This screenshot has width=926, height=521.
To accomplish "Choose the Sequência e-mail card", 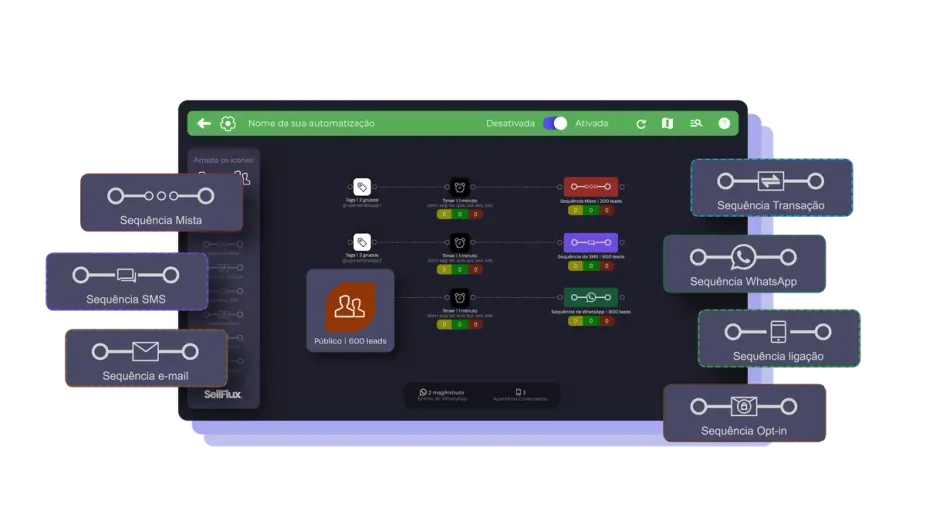I will [145, 359].
